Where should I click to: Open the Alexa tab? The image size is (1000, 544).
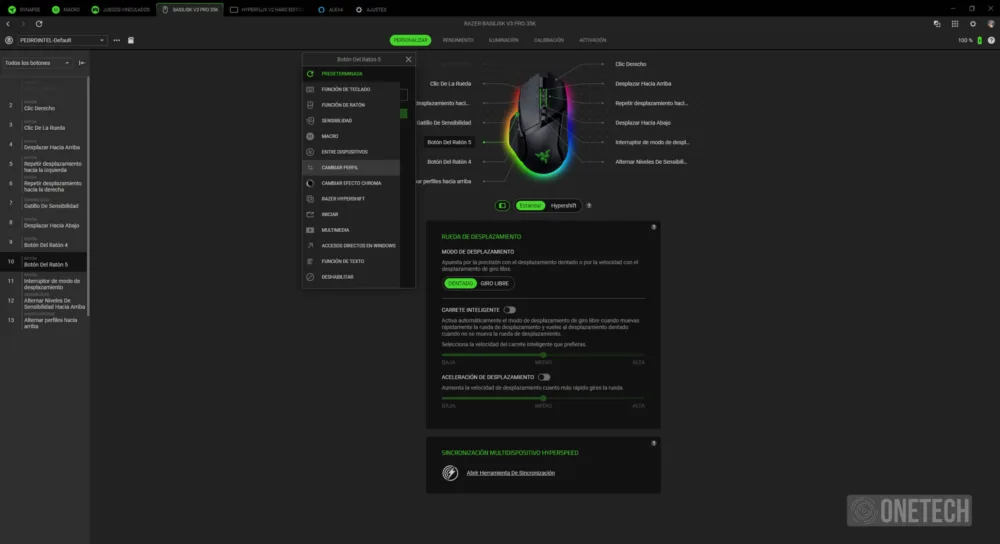[x=330, y=10]
